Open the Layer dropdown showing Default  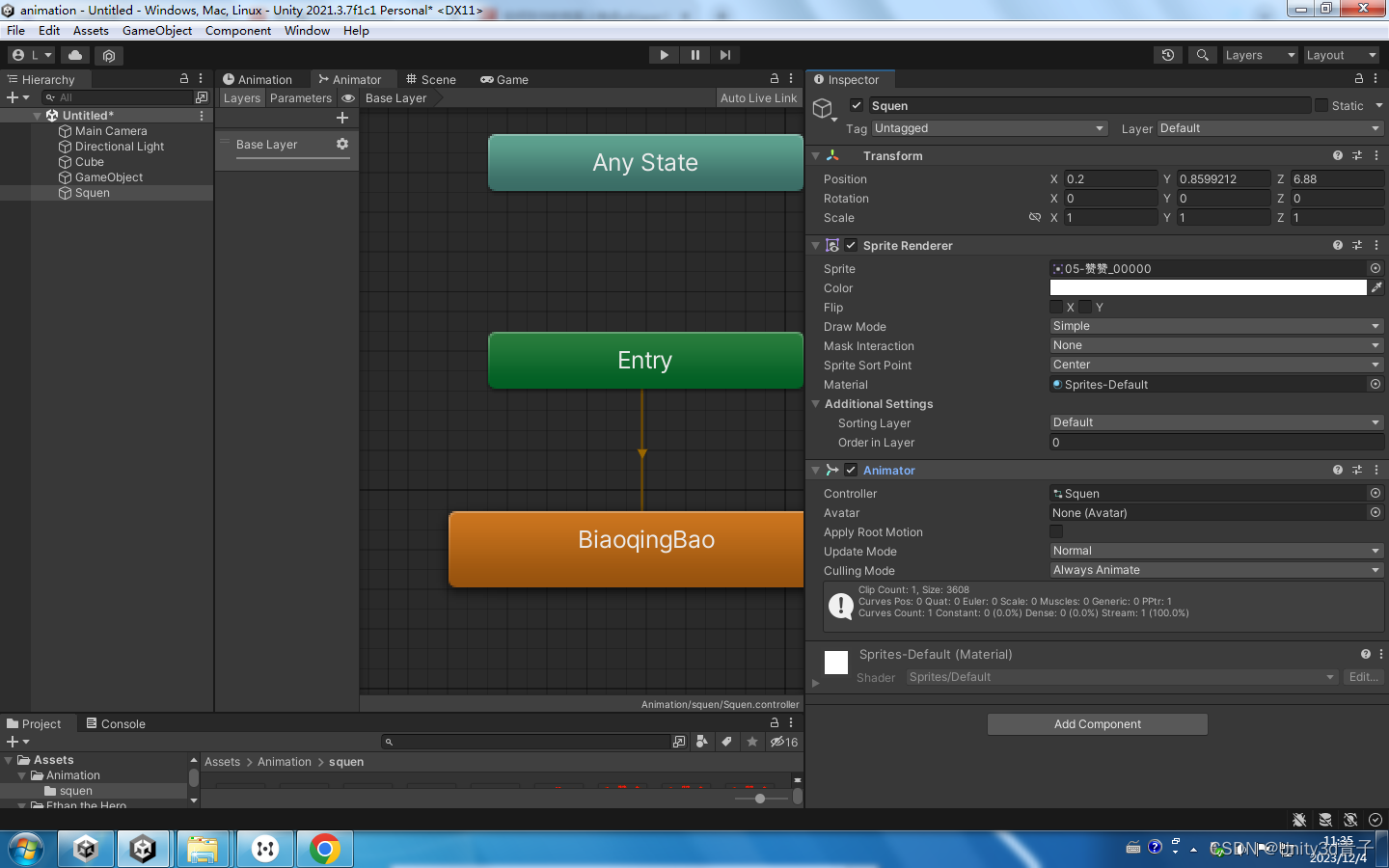tap(1270, 128)
